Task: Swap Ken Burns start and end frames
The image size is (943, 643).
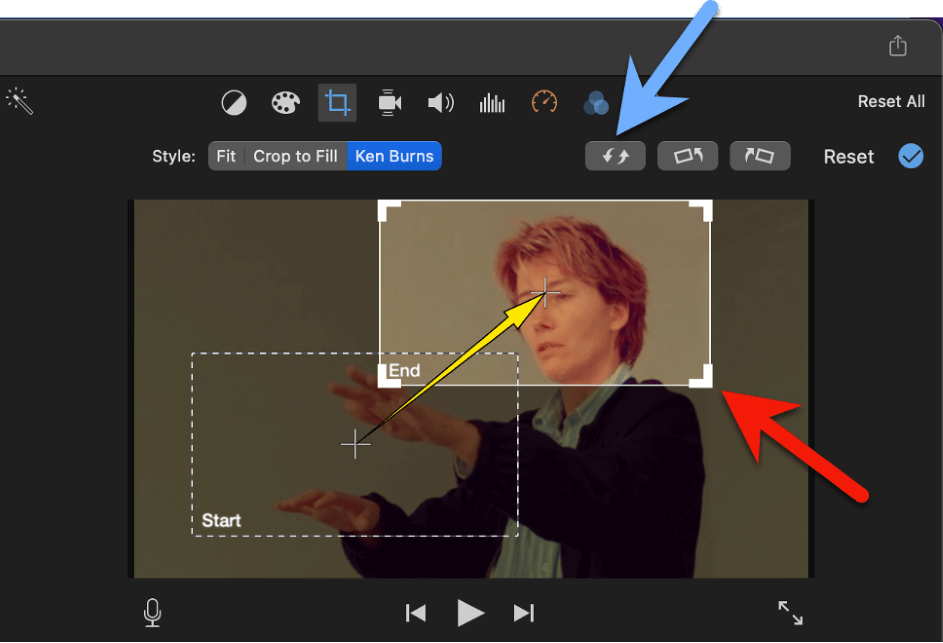Action: point(615,156)
